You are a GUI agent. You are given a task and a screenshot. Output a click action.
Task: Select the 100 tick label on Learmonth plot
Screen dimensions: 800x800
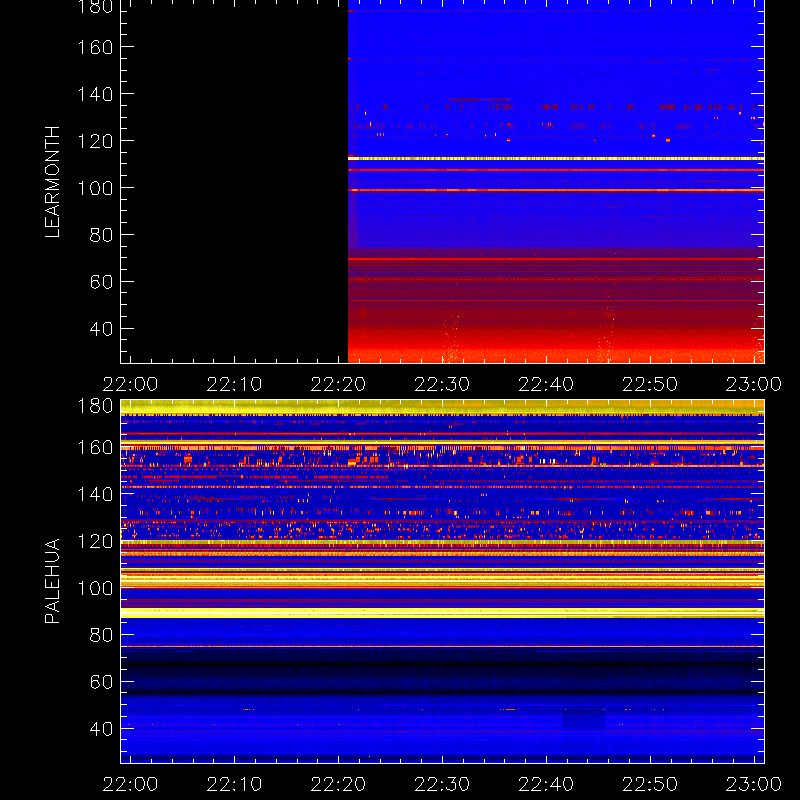[x=95, y=188]
